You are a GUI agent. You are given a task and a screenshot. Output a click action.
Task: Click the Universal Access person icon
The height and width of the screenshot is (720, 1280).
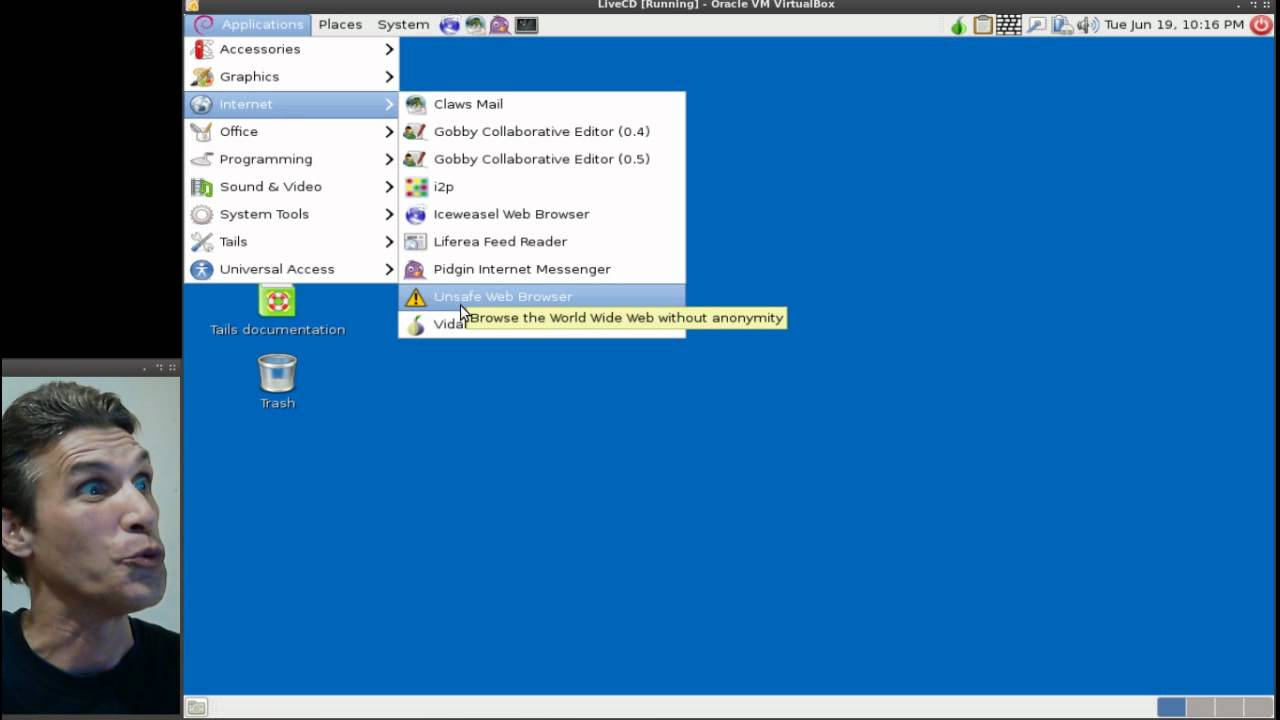pyautogui.click(x=202, y=269)
